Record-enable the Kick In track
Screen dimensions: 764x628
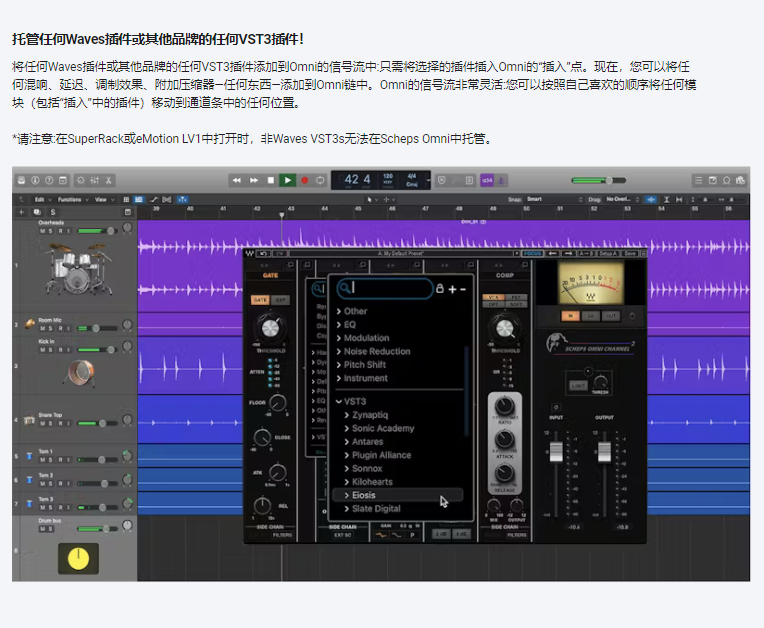click(60, 350)
